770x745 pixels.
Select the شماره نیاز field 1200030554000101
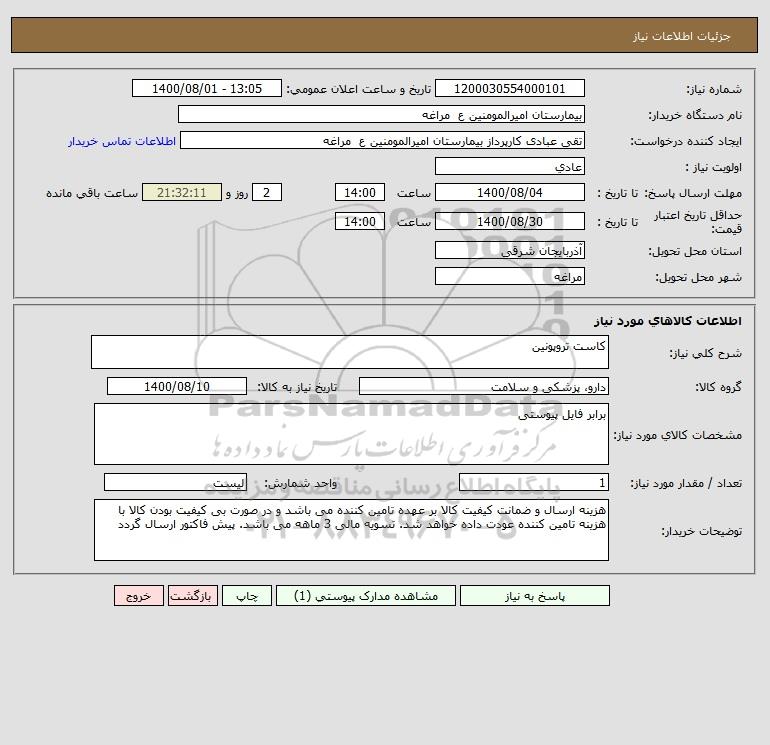510,88
